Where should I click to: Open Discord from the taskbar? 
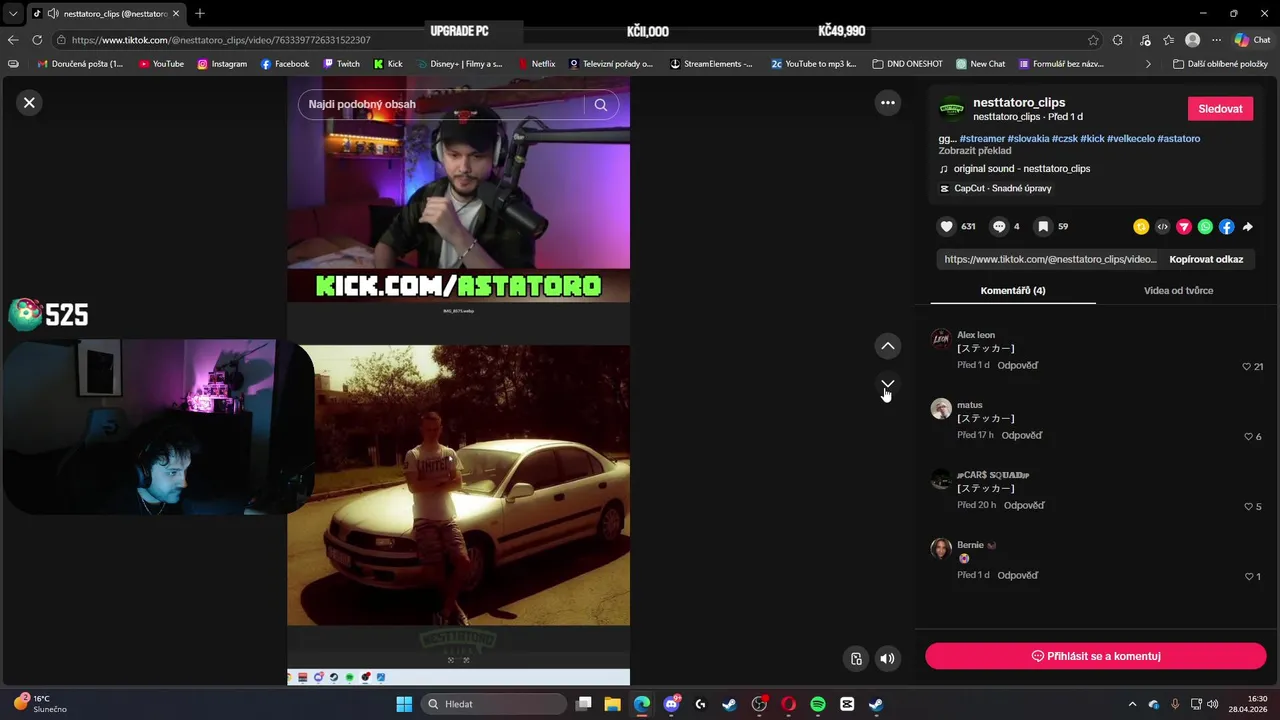pyautogui.click(x=671, y=704)
